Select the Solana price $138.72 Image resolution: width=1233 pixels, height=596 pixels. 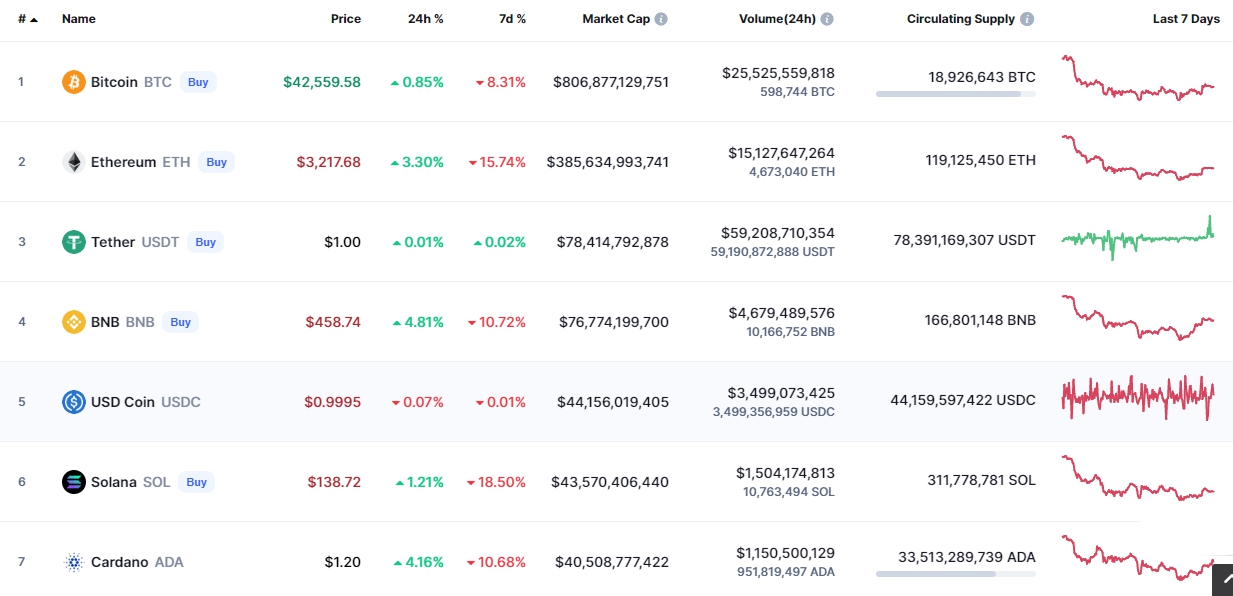click(x=334, y=482)
